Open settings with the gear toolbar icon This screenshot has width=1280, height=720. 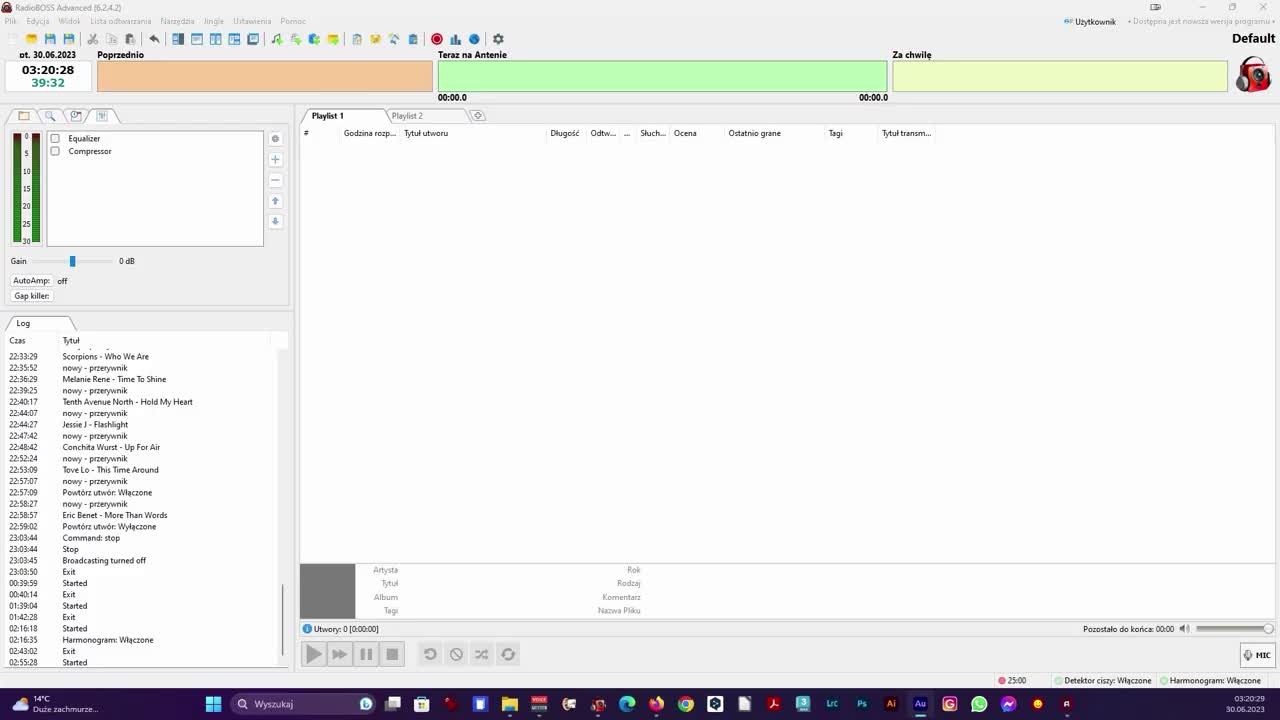coord(498,39)
